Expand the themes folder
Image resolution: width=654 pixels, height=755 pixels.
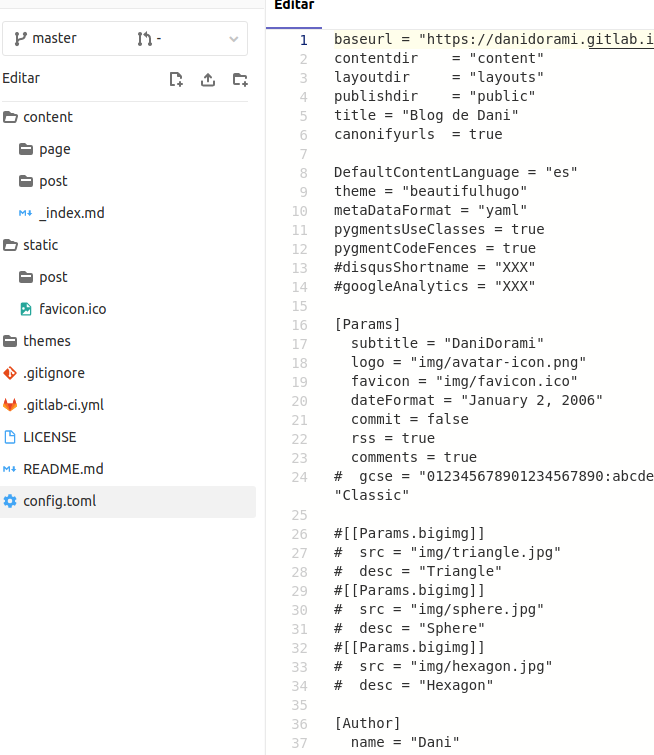(46, 341)
